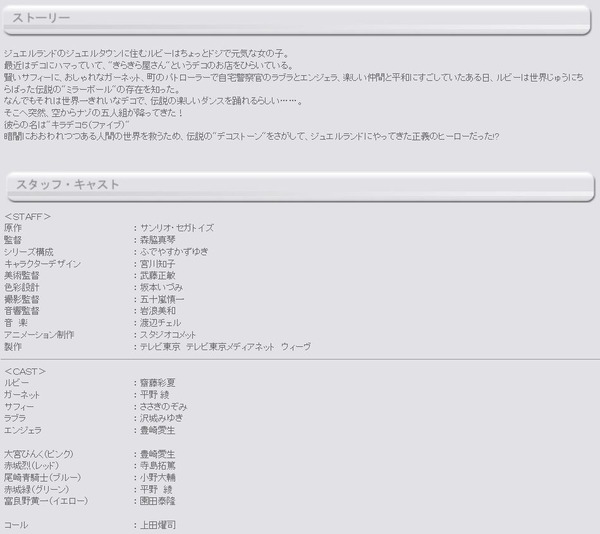This screenshot has width=600, height=534.
Task: Click the エンジェラ character label
Action: coord(23,430)
